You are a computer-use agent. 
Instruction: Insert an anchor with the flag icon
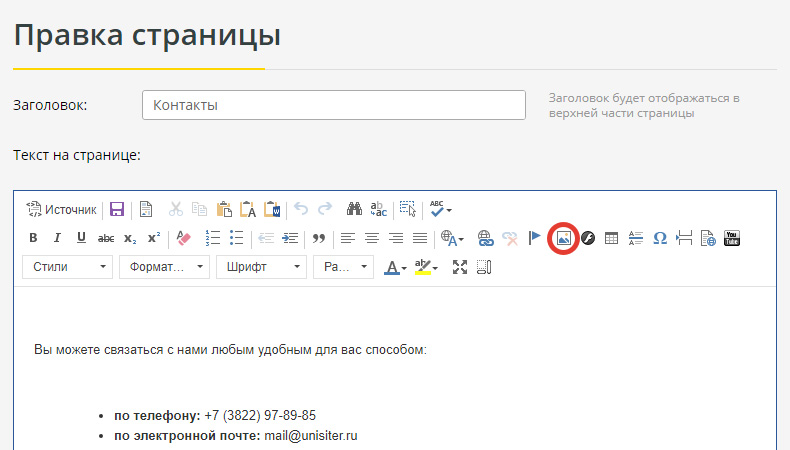tap(535, 238)
